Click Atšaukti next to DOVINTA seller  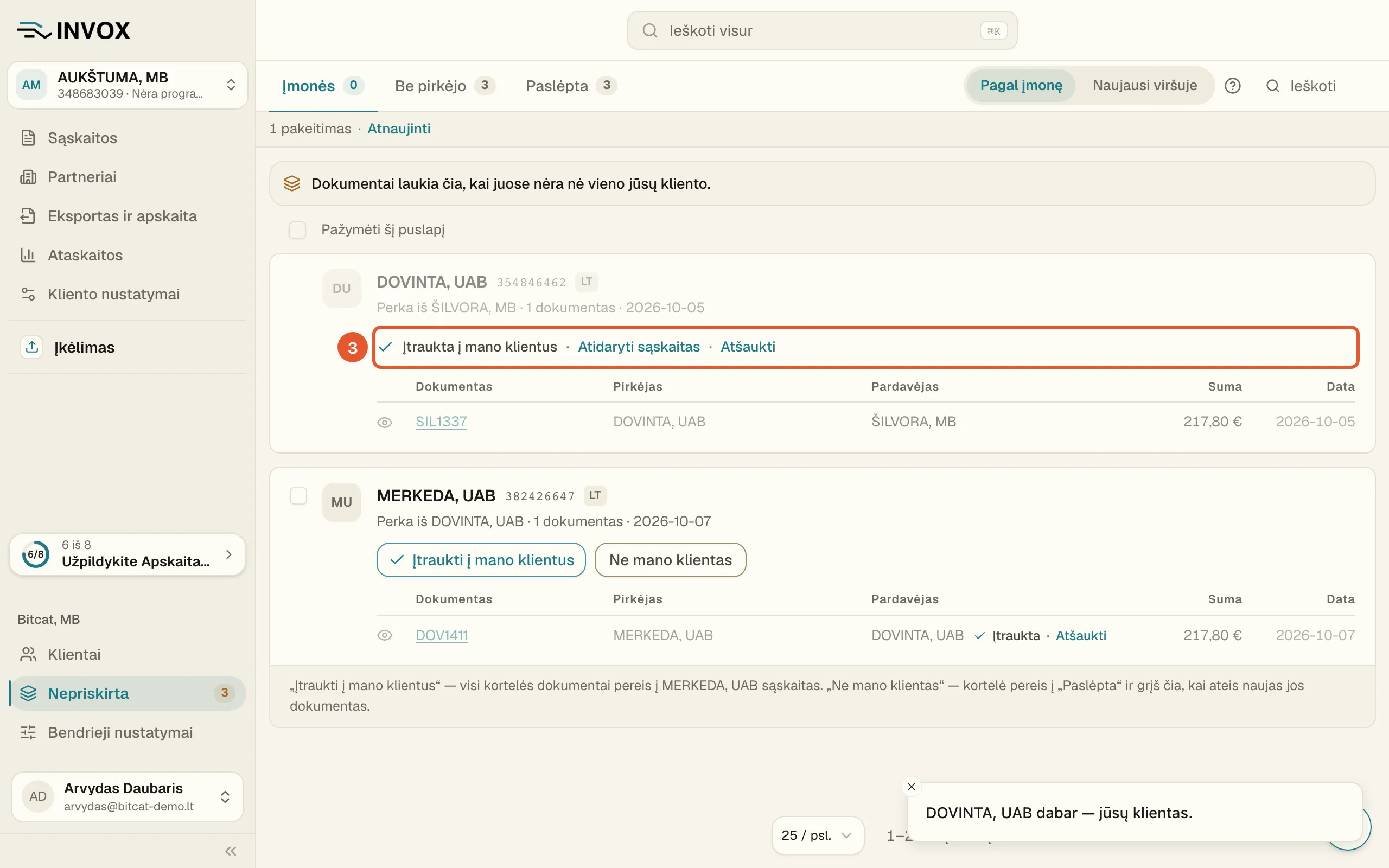coord(1081,635)
